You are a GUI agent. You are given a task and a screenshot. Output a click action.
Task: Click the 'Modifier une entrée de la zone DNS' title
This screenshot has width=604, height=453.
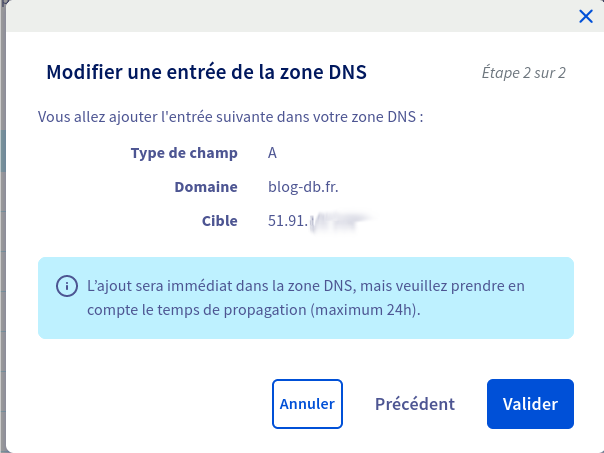point(207,72)
